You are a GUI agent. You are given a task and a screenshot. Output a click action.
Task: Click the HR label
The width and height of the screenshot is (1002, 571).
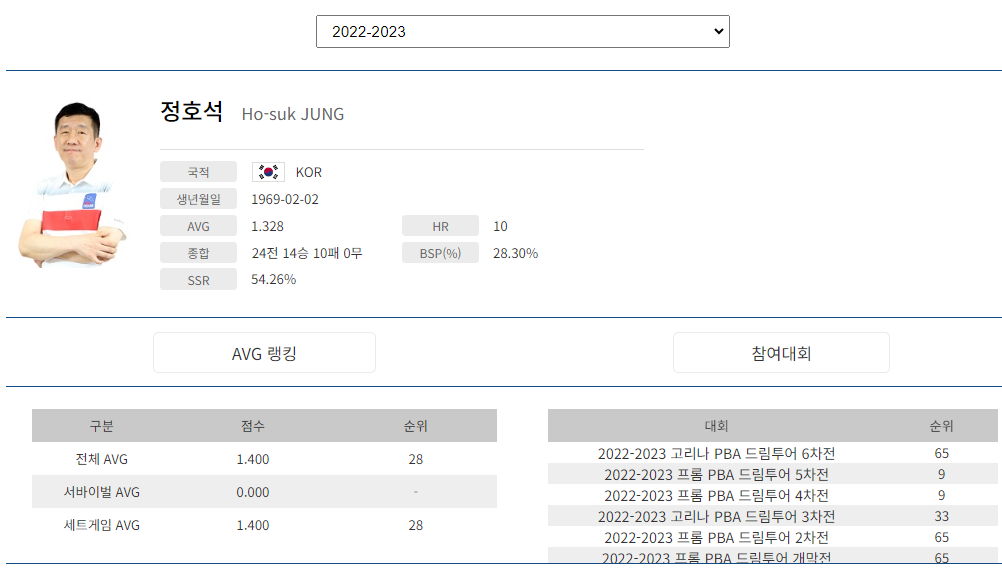440,226
